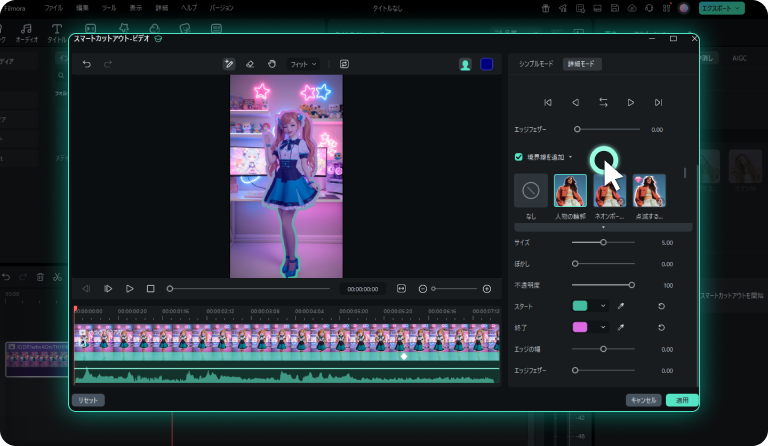Image resolution: width=768 pixels, height=446 pixels.
Task: Switch to シンプルモード tab
Action: 536,64
